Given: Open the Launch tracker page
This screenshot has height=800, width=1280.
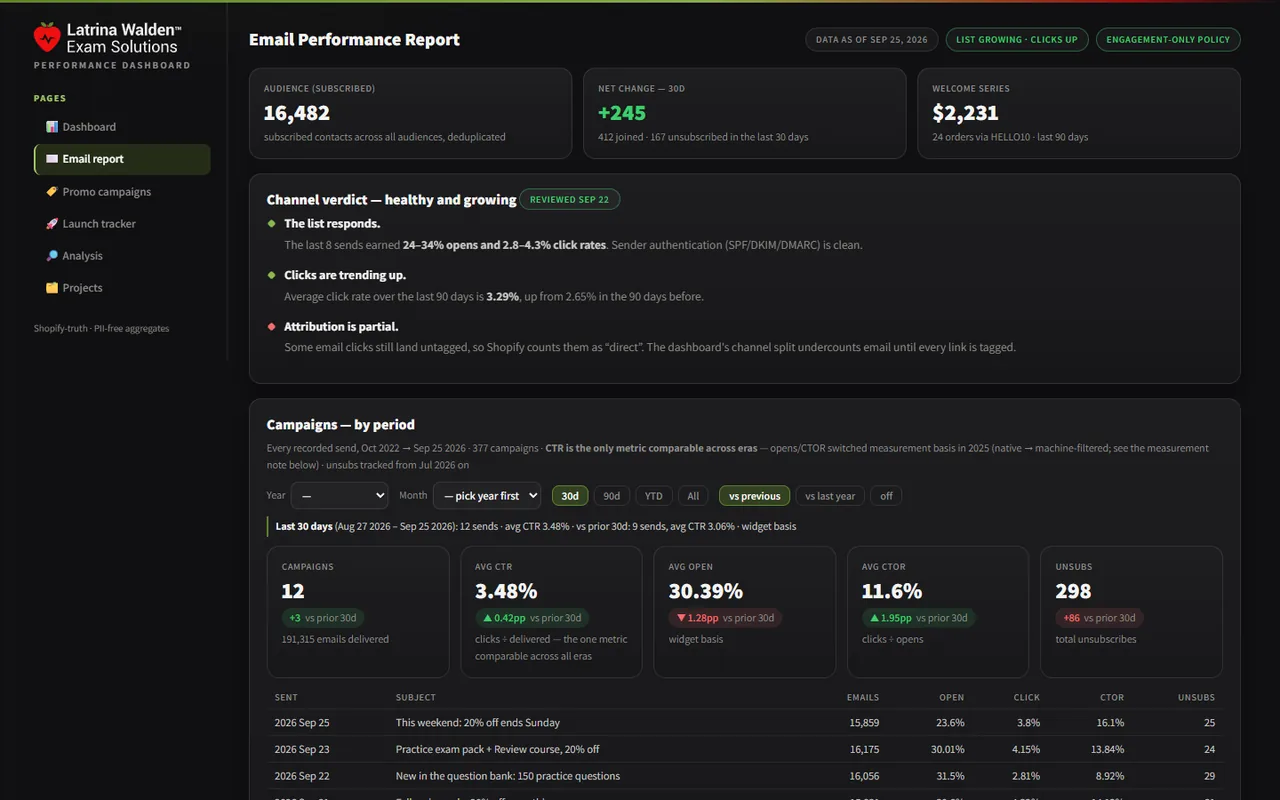Looking at the screenshot, I should pyautogui.click(x=122, y=224).
